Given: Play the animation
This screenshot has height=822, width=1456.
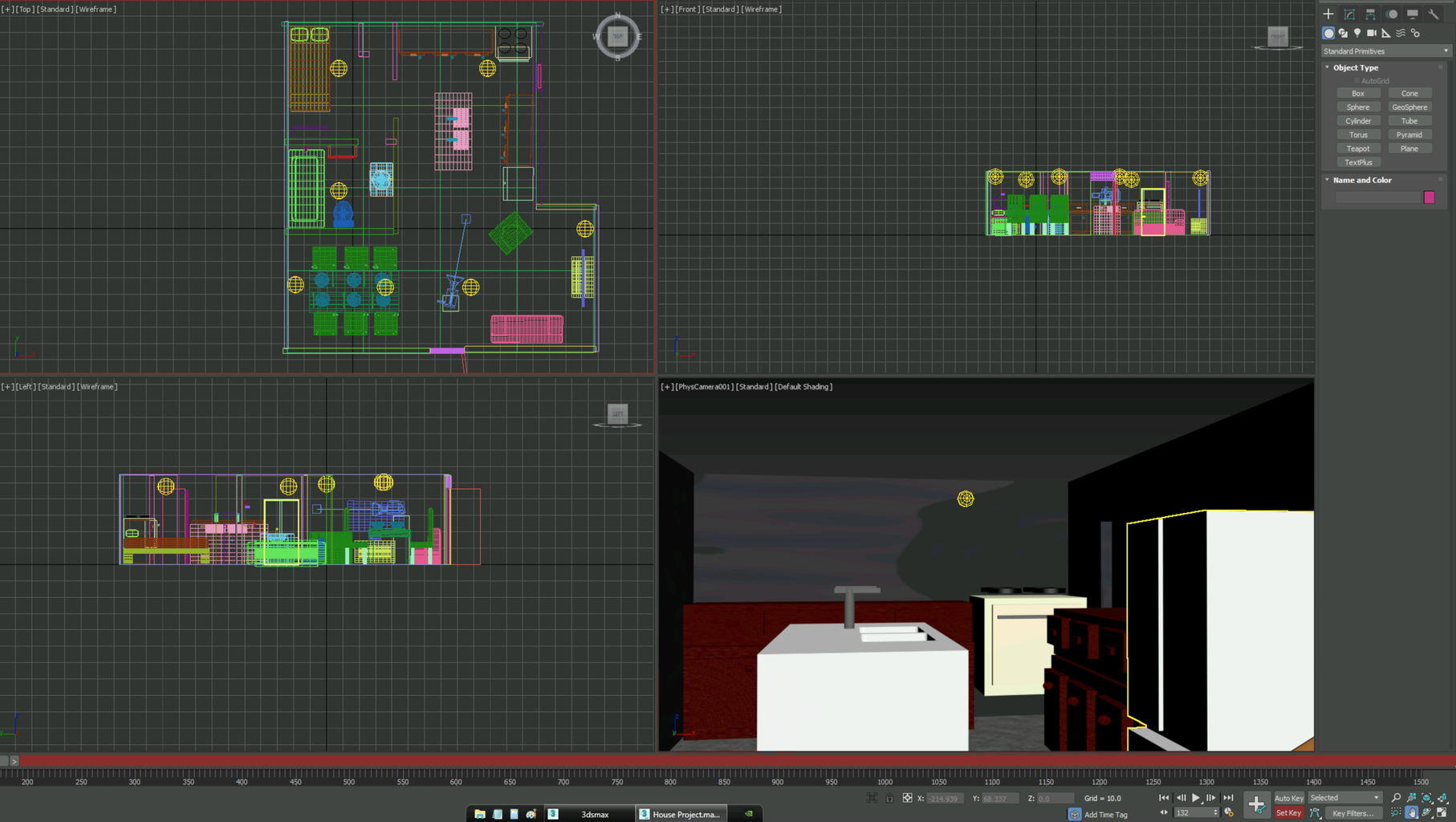Looking at the screenshot, I should coord(1196,798).
